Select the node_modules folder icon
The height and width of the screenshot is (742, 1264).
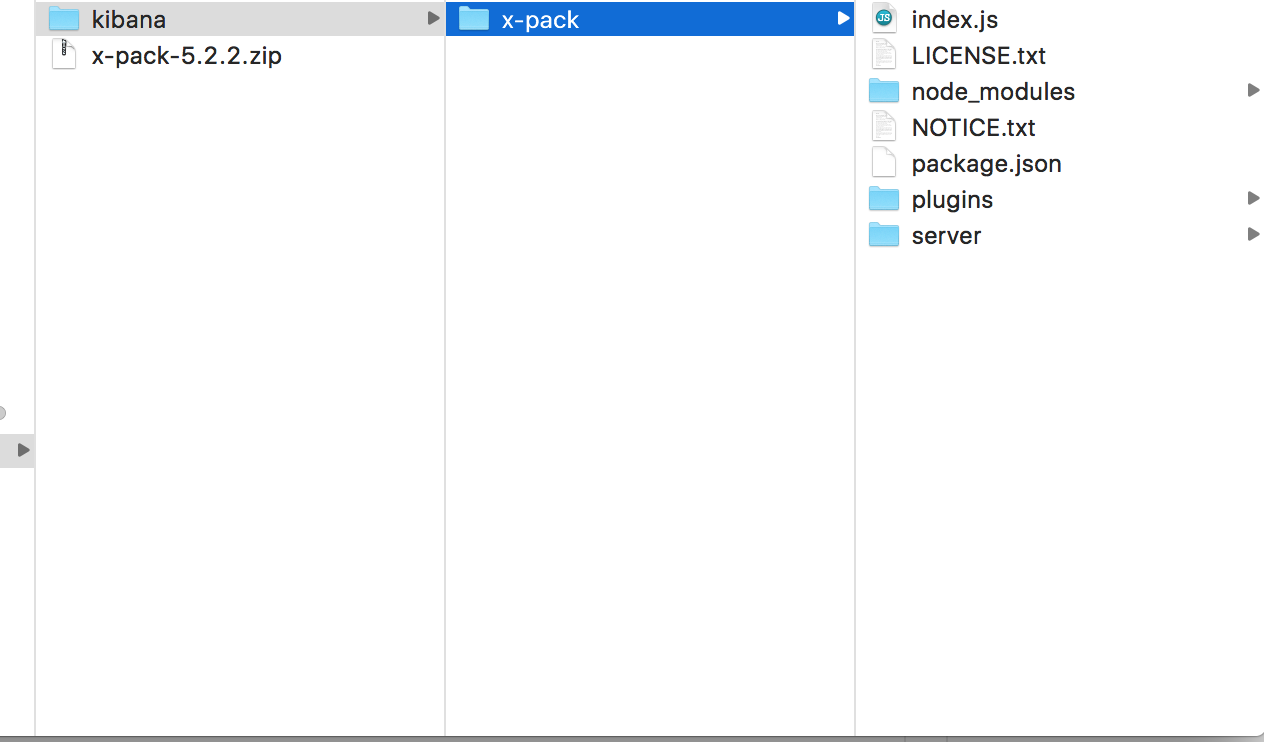point(884,91)
